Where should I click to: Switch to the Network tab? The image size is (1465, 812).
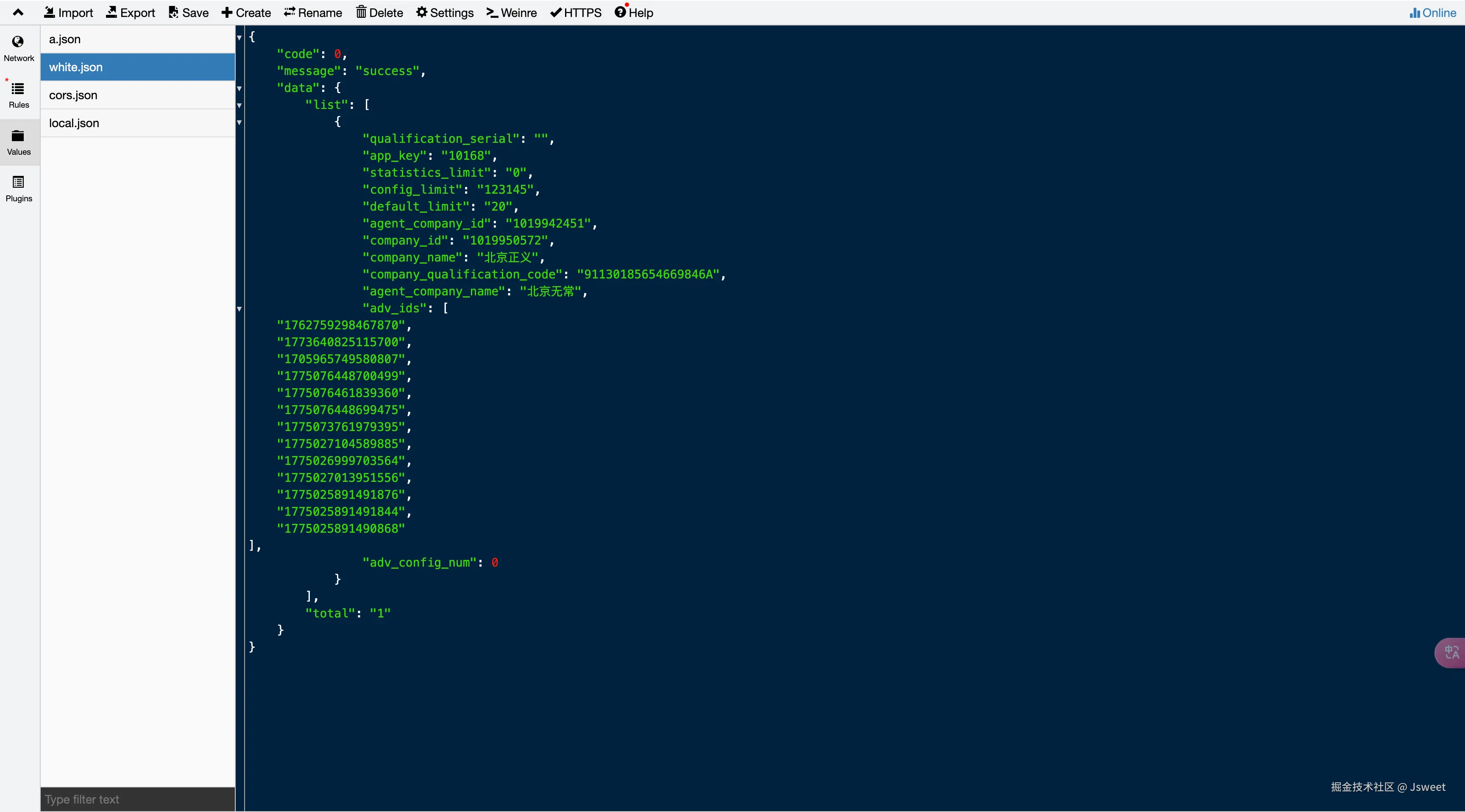click(x=19, y=48)
